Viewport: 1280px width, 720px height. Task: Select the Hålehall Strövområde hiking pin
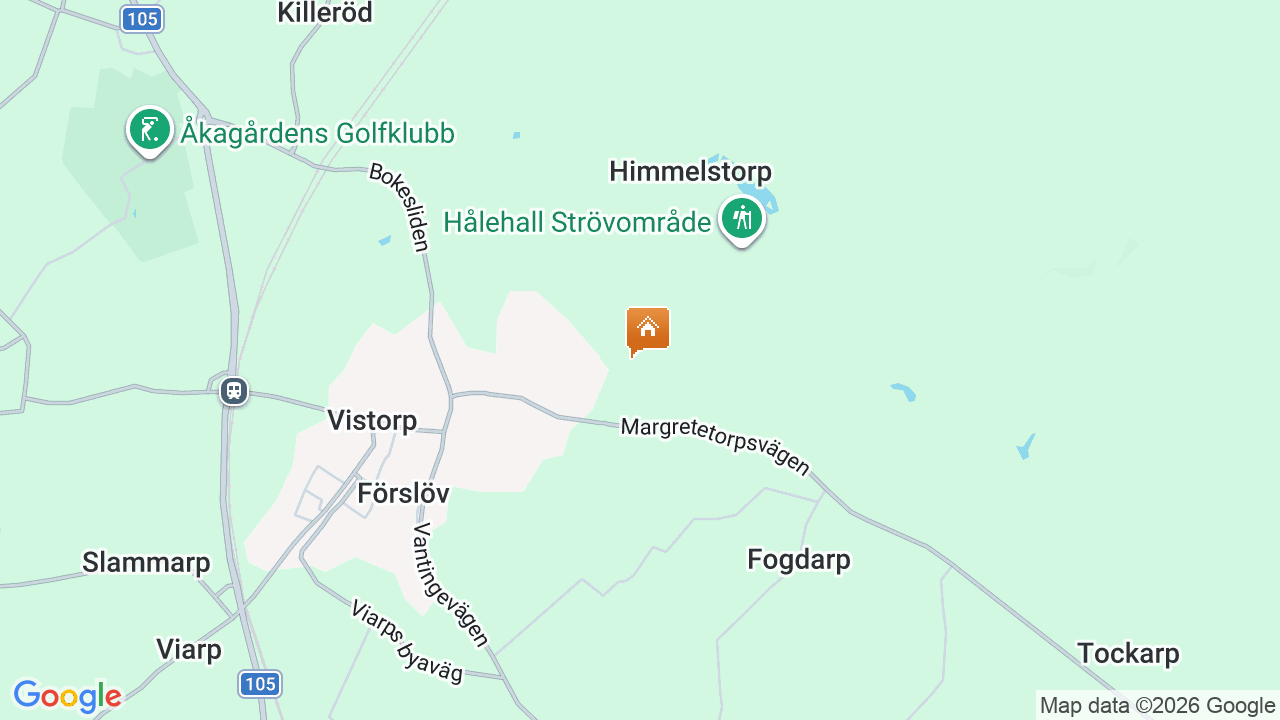[742, 220]
